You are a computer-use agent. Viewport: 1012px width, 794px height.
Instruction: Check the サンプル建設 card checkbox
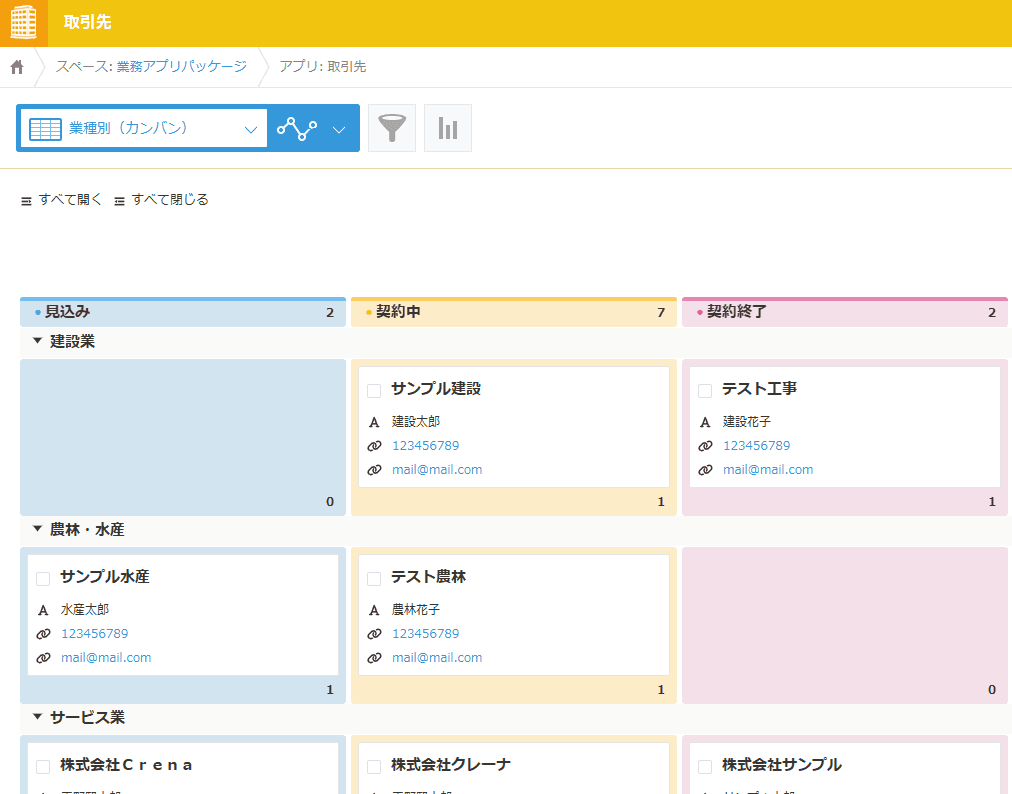374,391
